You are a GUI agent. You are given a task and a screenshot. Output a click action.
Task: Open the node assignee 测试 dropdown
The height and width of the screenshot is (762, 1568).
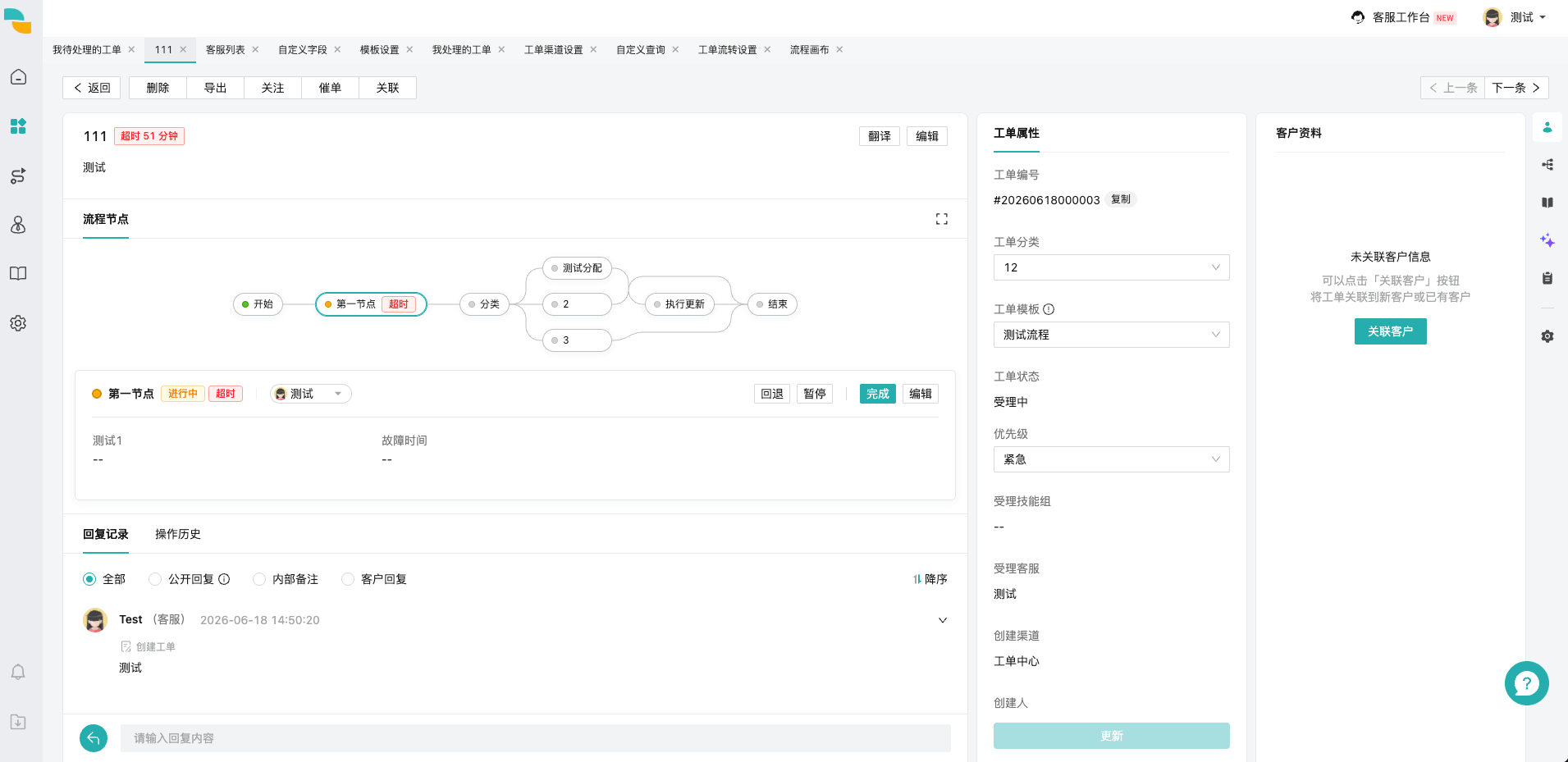point(311,394)
